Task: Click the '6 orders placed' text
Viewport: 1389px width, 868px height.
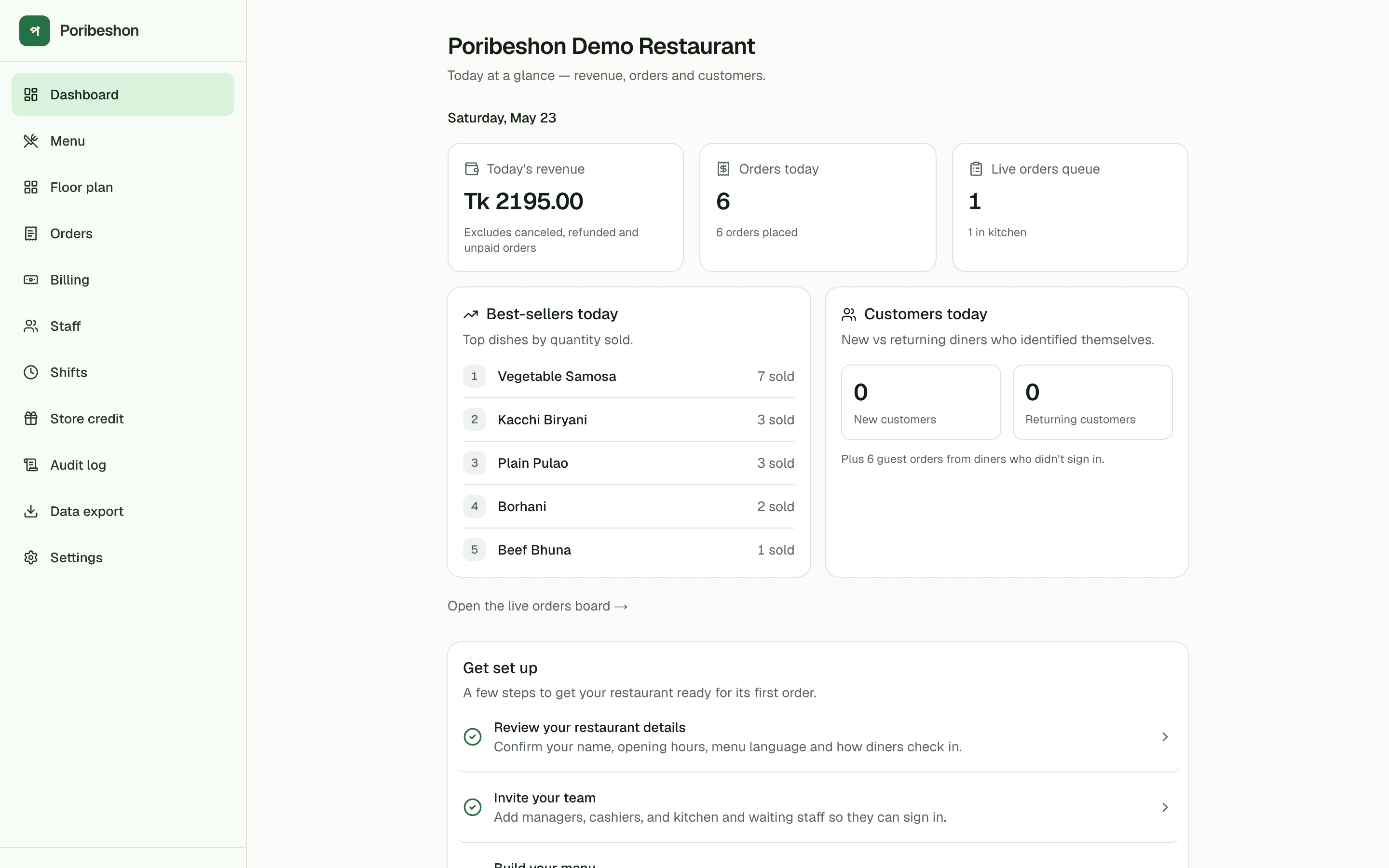Action: tap(757, 232)
